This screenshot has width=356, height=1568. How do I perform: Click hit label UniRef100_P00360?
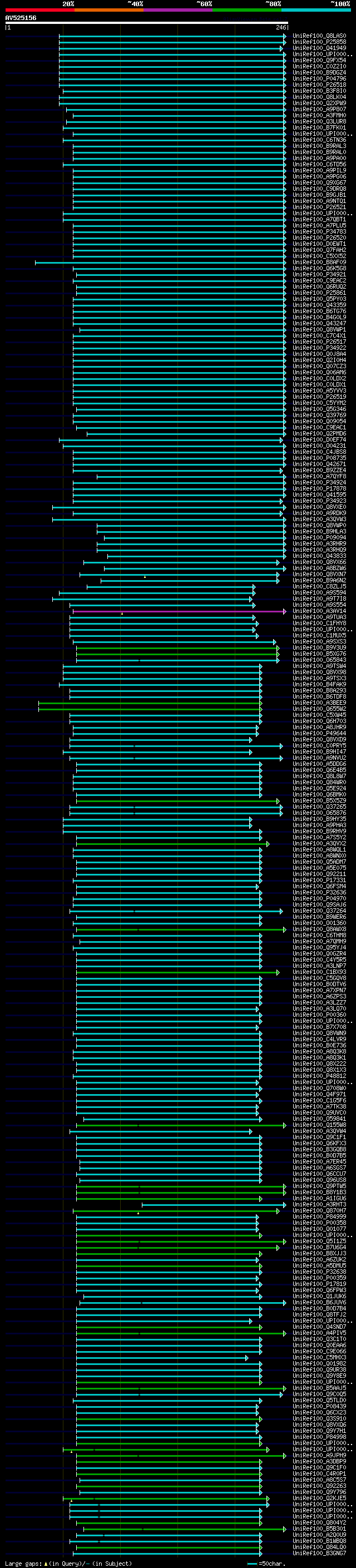[x=319, y=1015]
